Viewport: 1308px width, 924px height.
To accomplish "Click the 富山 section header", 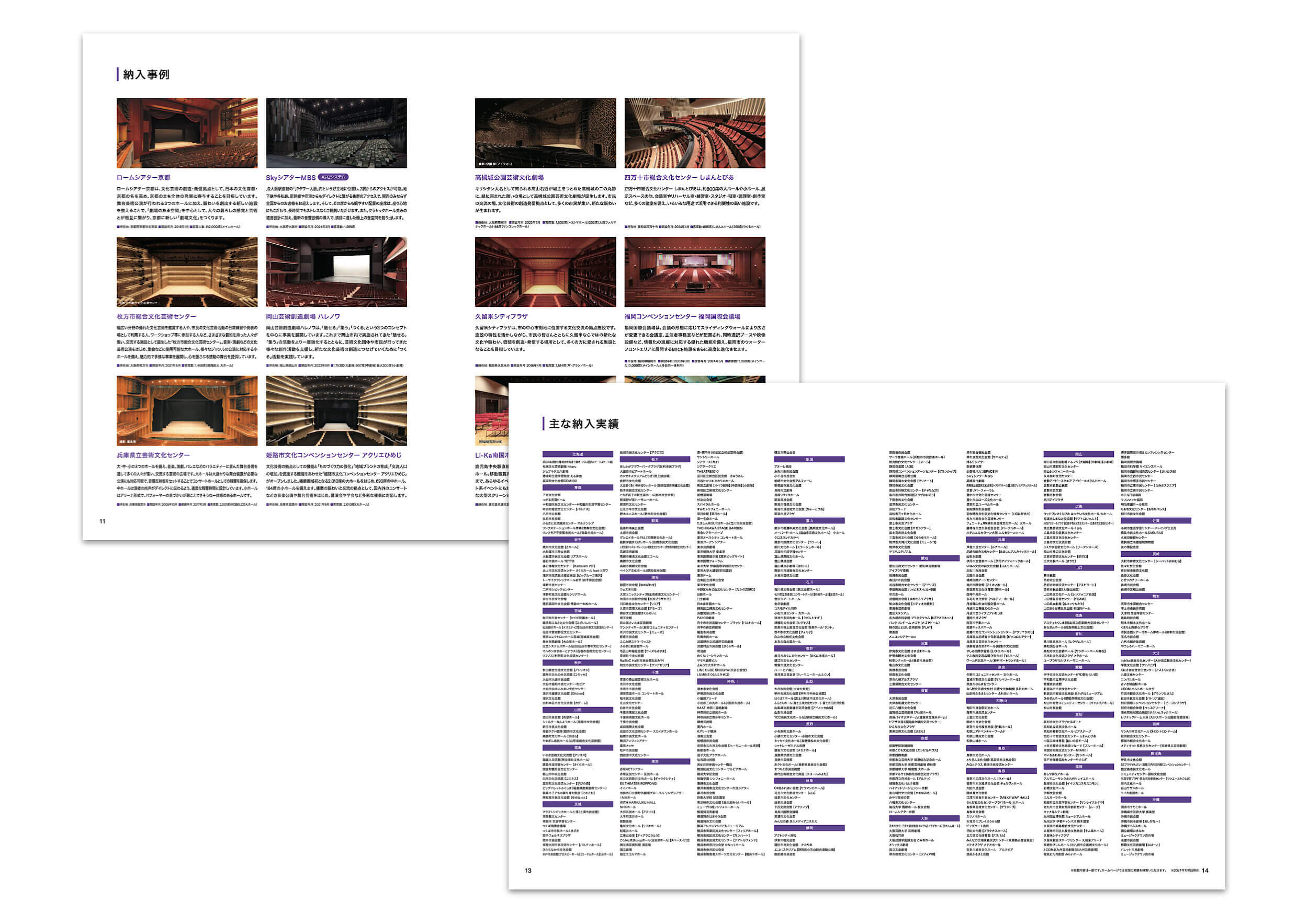I will click(x=809, y=521).
